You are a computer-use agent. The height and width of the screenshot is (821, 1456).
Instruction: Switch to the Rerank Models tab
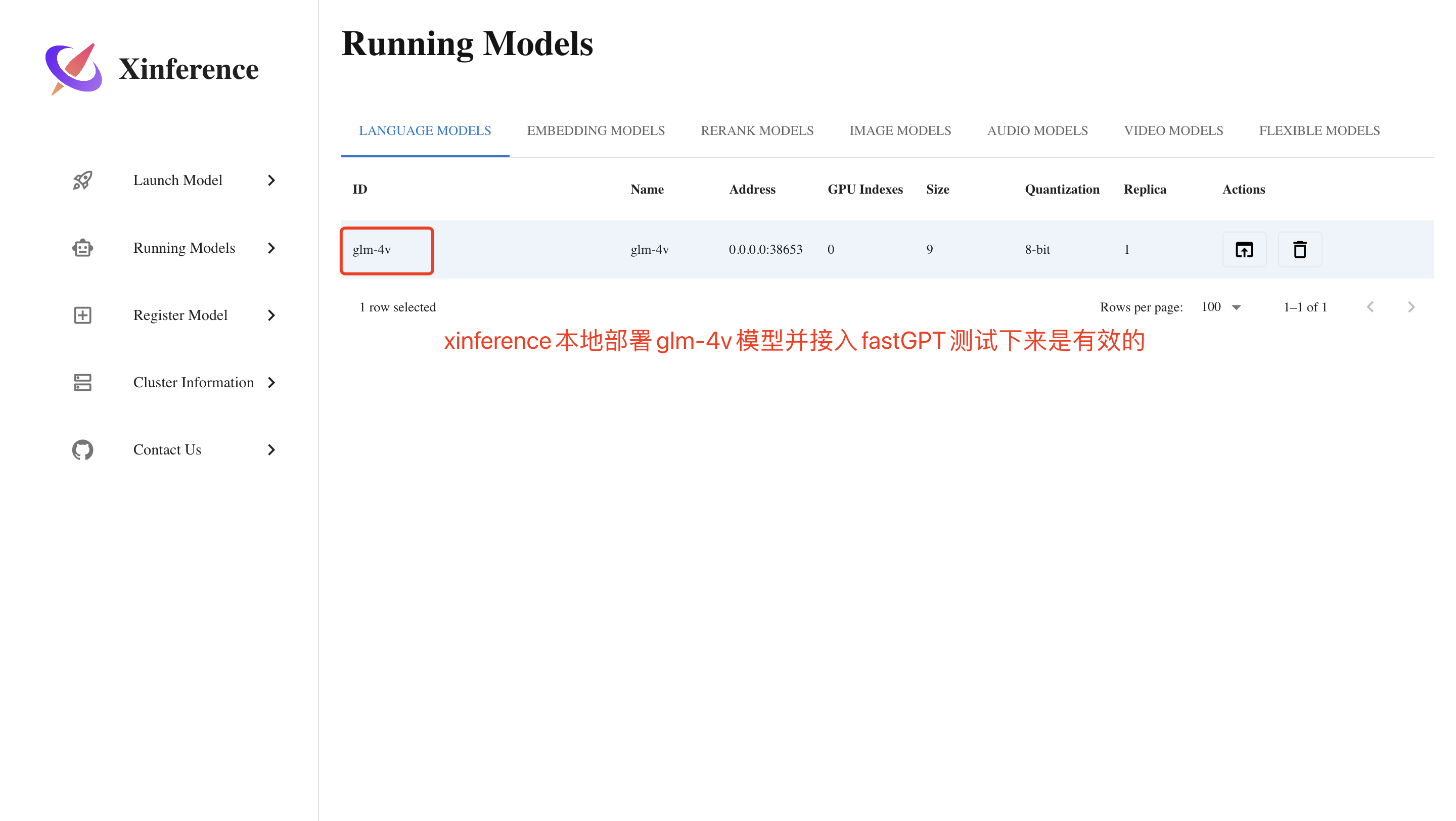coord(757,130)
